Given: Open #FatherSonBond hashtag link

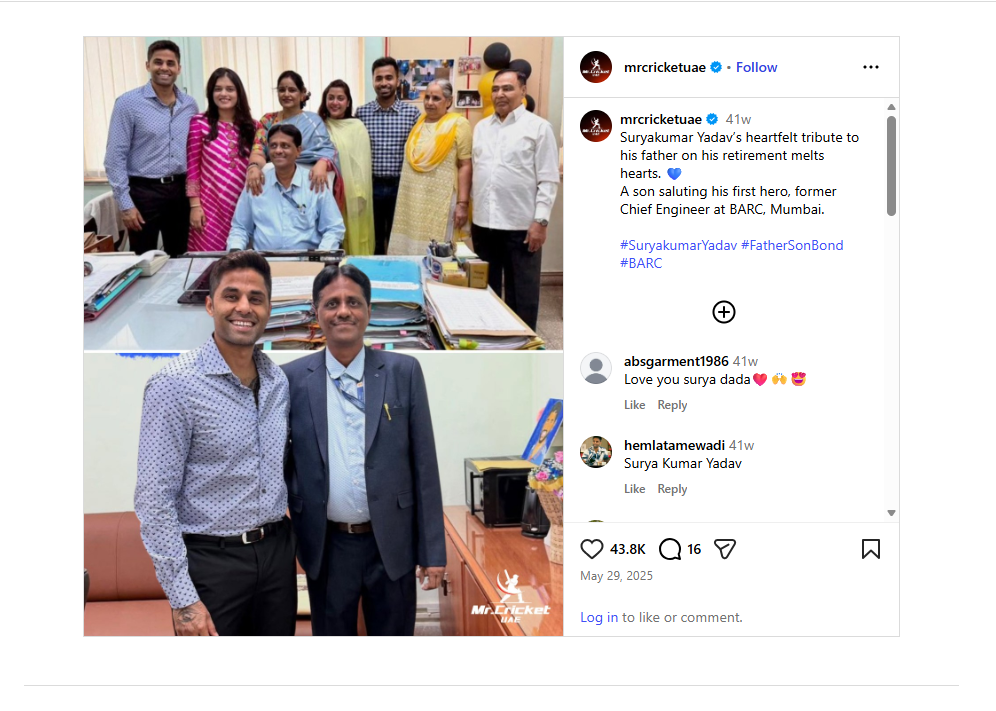Looking at the screenshot, I should [x=792, y=245].
